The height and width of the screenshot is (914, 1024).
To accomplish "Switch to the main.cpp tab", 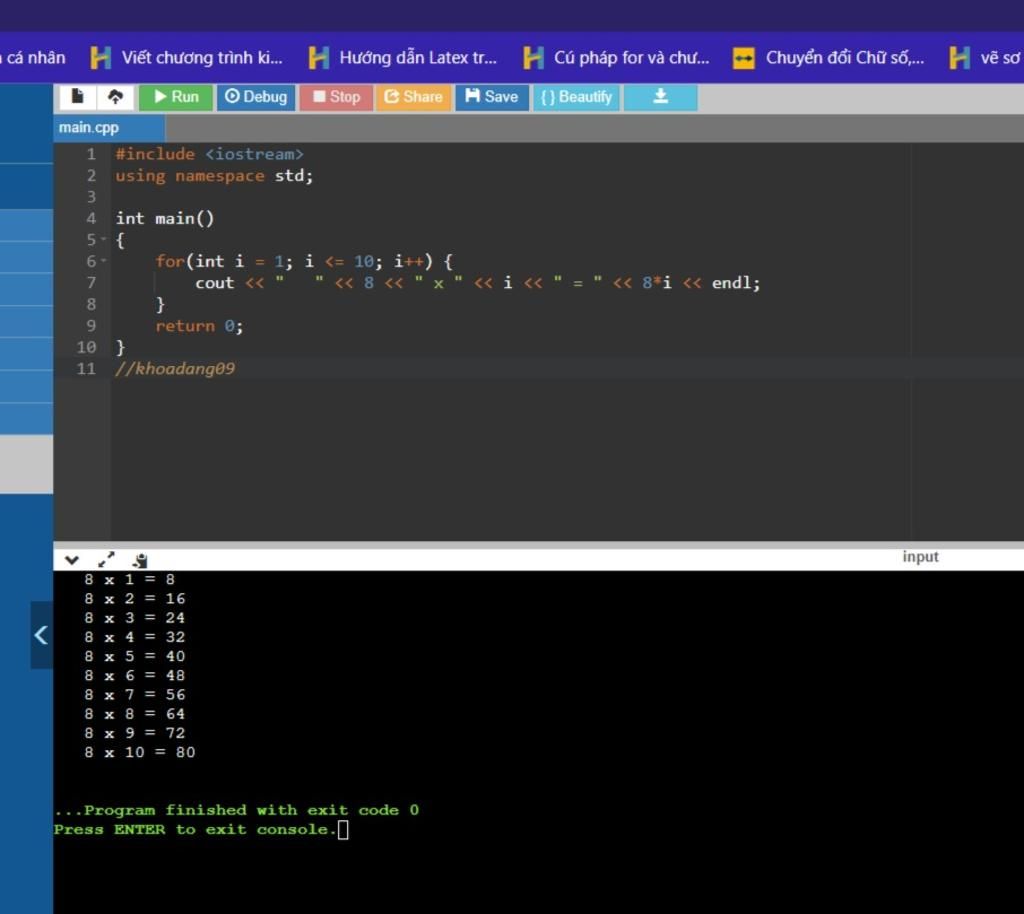I will pyautogui.click(x=89, y=127).
